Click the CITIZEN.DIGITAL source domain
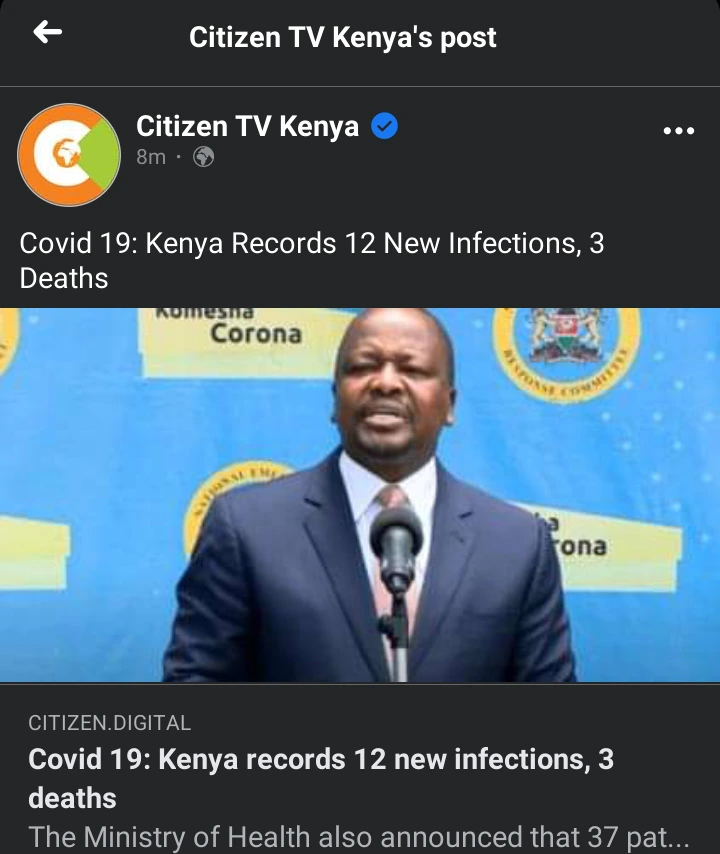This screenshot has width=720, height=854. tap(109, 723)
